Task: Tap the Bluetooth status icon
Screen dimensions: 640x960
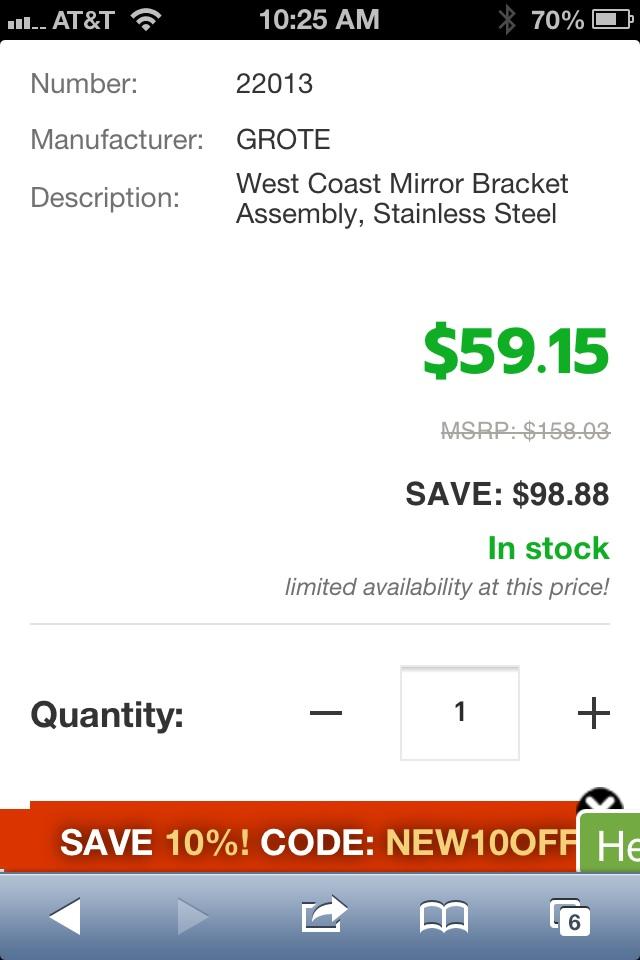Action: point(507,19)
